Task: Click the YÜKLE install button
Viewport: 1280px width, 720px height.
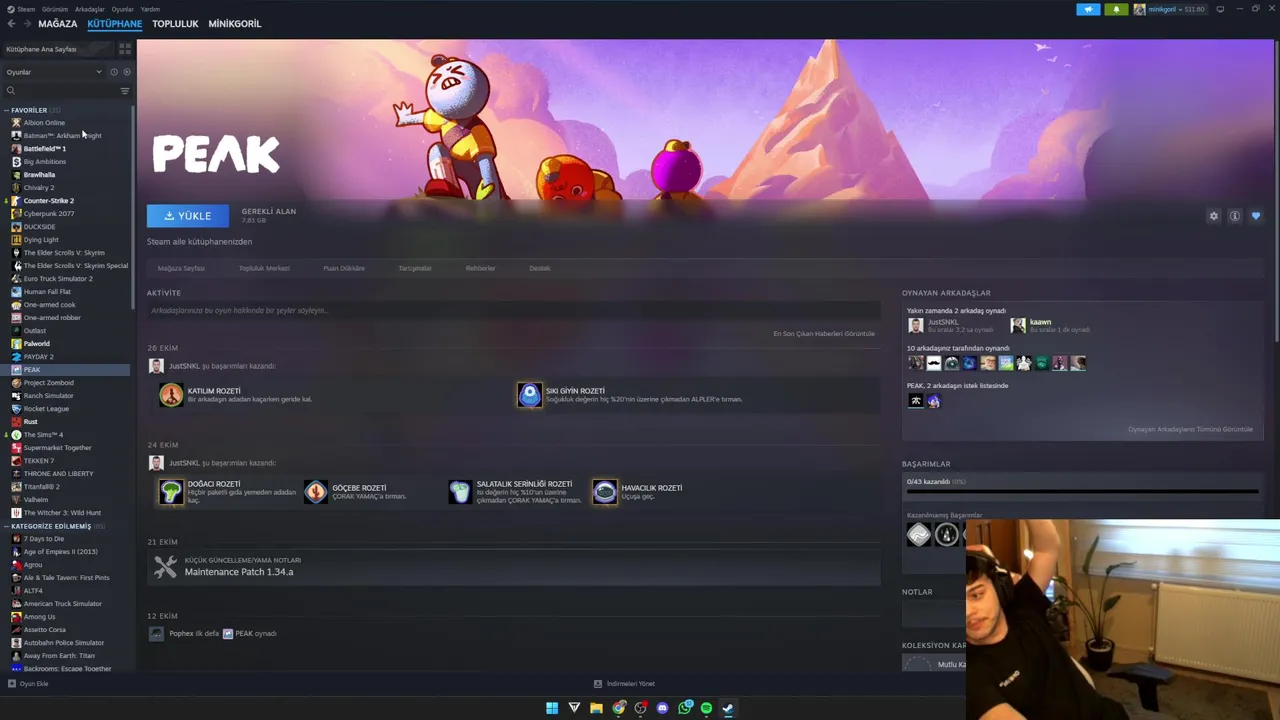Action: [x=187, y=216]
